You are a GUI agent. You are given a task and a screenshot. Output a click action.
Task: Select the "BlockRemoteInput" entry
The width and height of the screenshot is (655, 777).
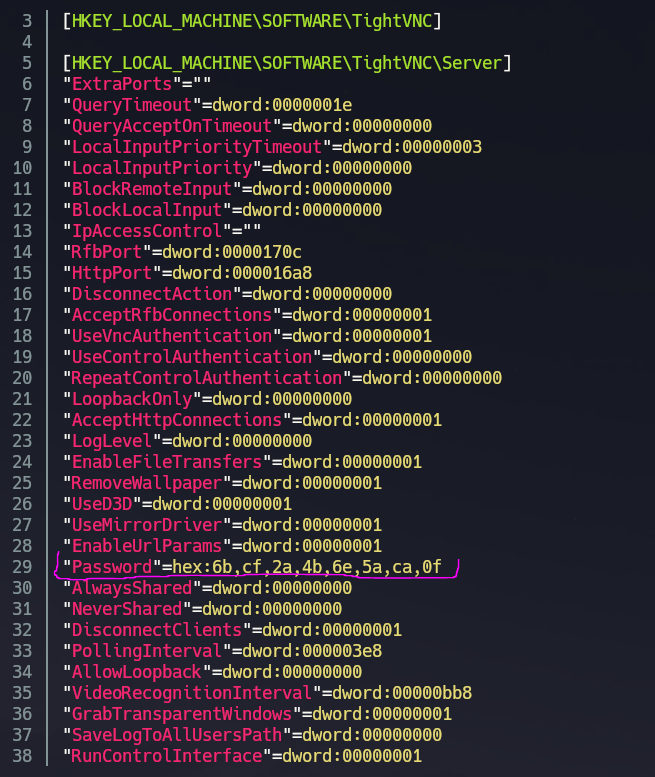pos(227,189)
